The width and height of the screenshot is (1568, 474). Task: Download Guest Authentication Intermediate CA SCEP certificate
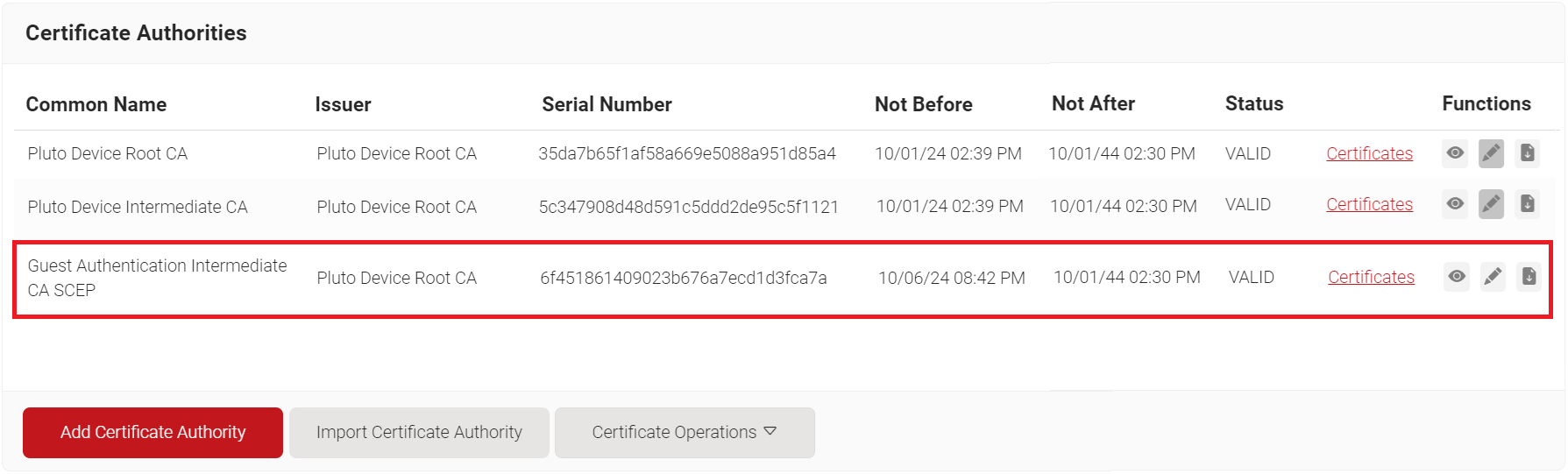click(x=1529, y=277)
